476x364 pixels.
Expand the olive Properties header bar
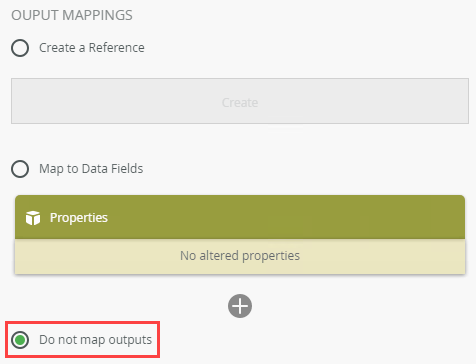(x=240, y=217)
